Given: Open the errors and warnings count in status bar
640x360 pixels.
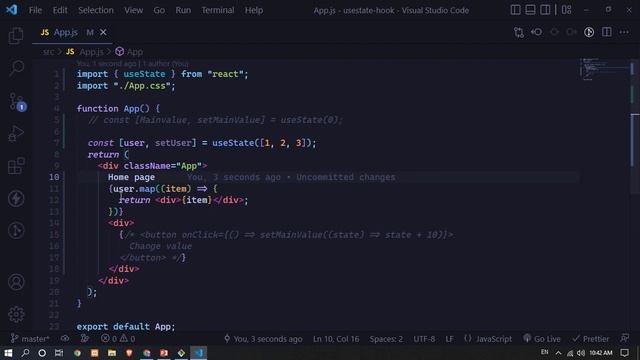Looking at the screenshot, I should click(x=118, y=339).
